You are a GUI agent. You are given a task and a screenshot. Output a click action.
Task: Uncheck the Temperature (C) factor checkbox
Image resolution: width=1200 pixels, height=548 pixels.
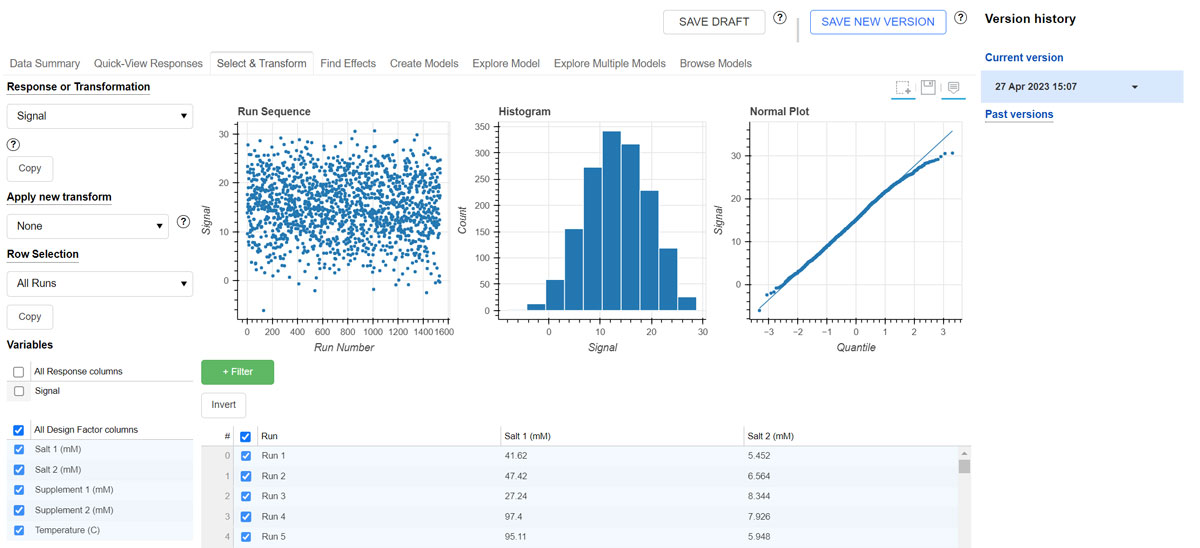click(x=19, y=530)
